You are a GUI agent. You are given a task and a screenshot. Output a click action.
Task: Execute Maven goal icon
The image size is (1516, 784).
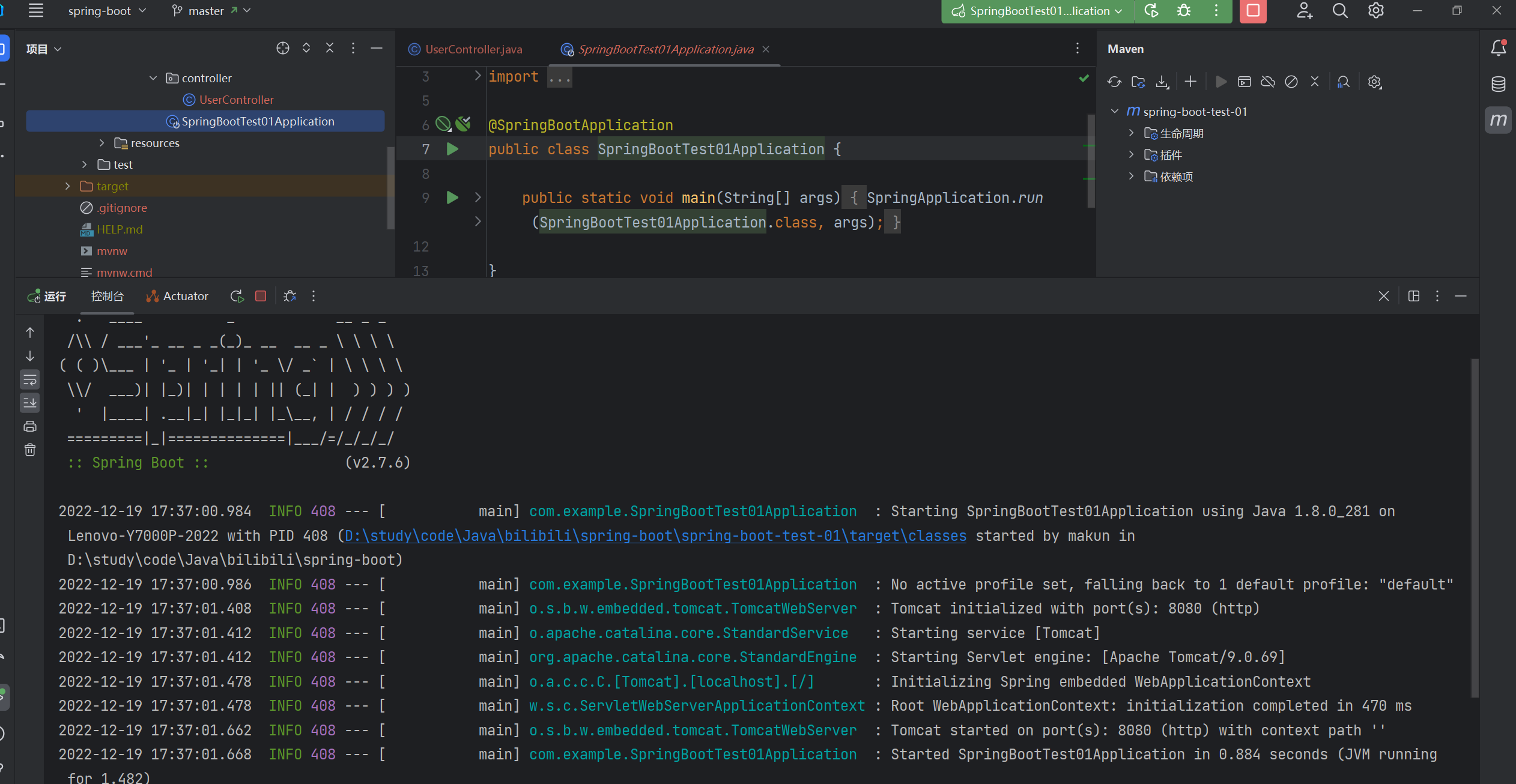point(1245,82)
